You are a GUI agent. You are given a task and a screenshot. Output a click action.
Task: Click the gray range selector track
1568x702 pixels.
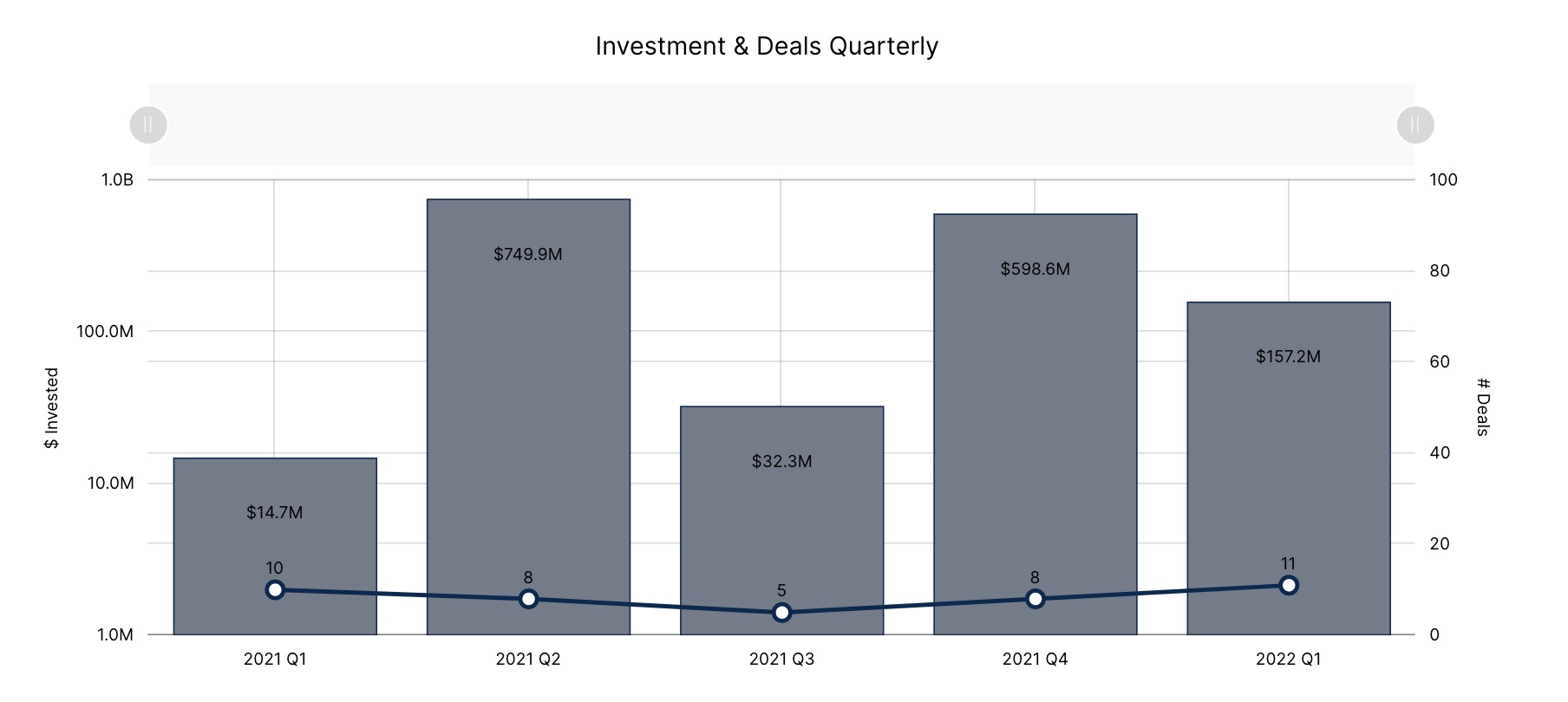tap(781, 125)
